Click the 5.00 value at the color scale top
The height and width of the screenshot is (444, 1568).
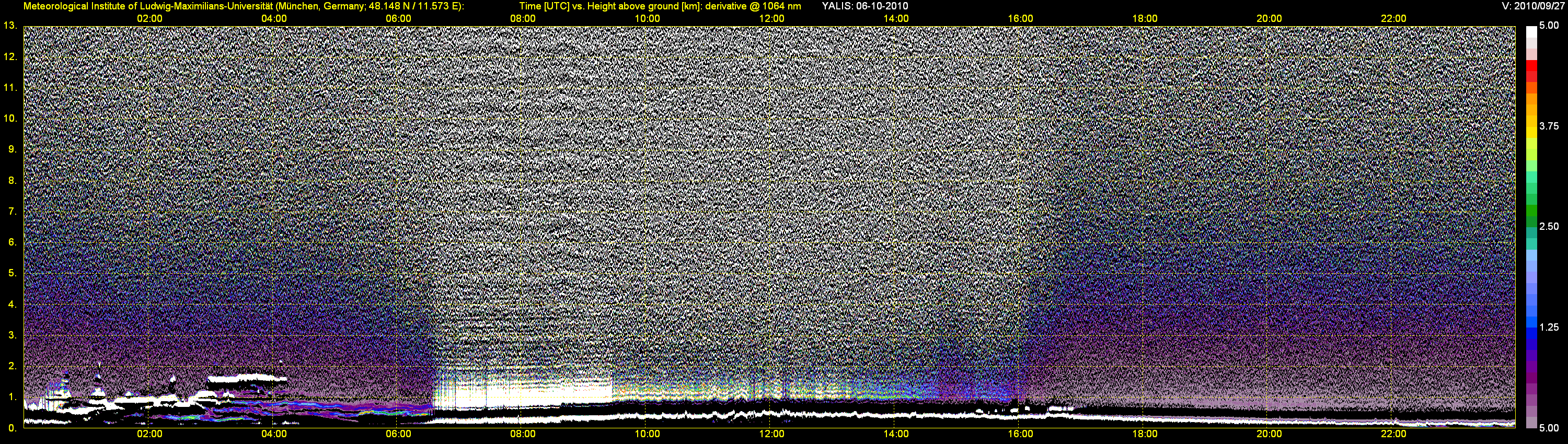click(x=1549, y=26)
